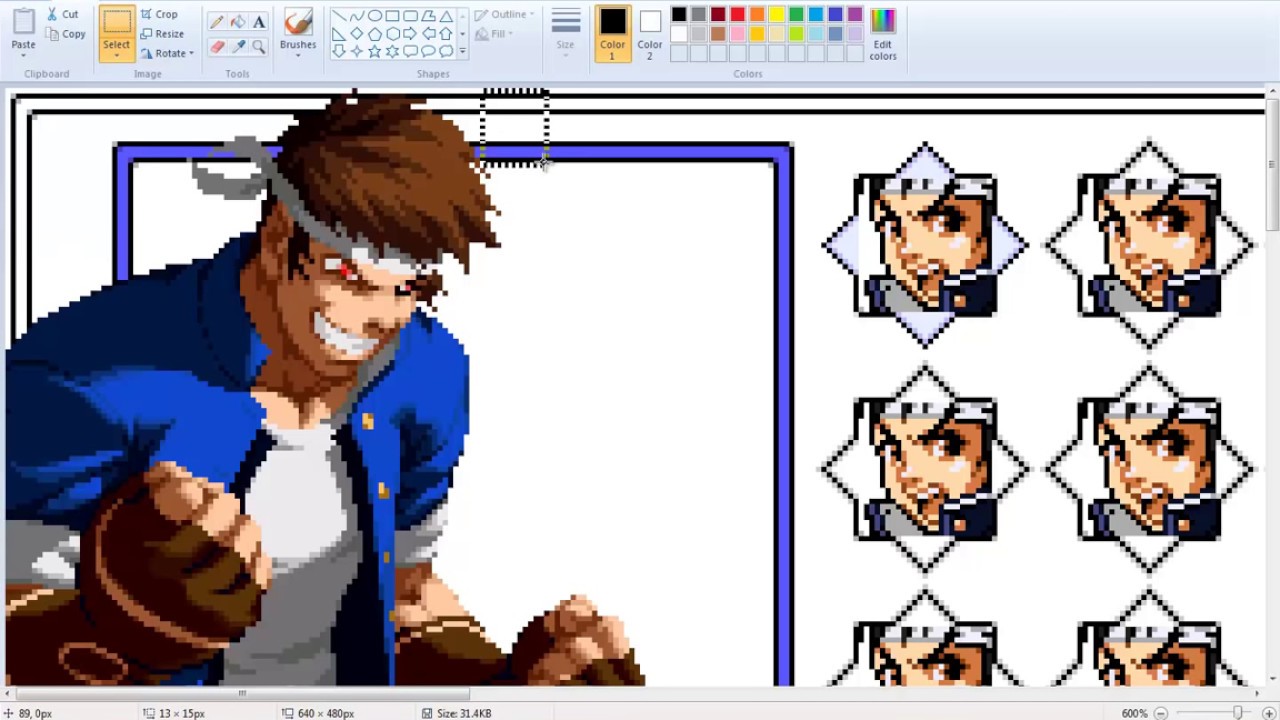1280x720 pixels.
Task: Choose the Six-point star shape
Action: click(393, 51)
